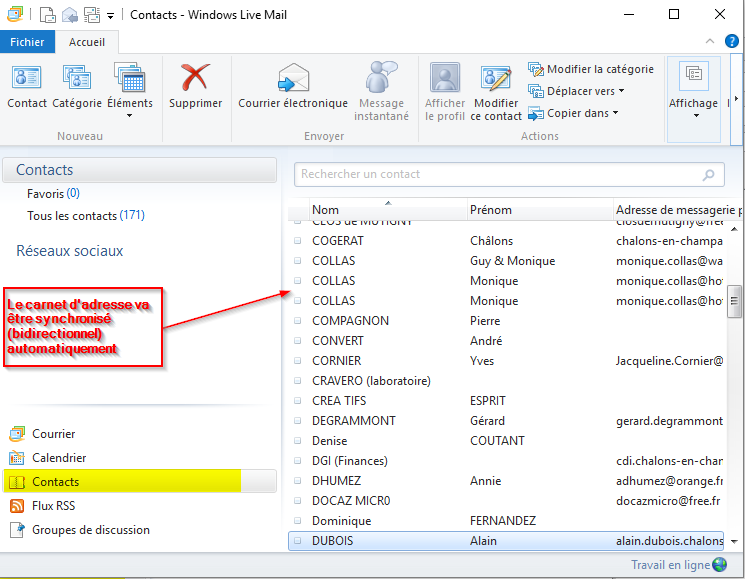The image size is (745, 579).
Task: Select Contacts in the bottom navigation
Action: tap(140, 482)
